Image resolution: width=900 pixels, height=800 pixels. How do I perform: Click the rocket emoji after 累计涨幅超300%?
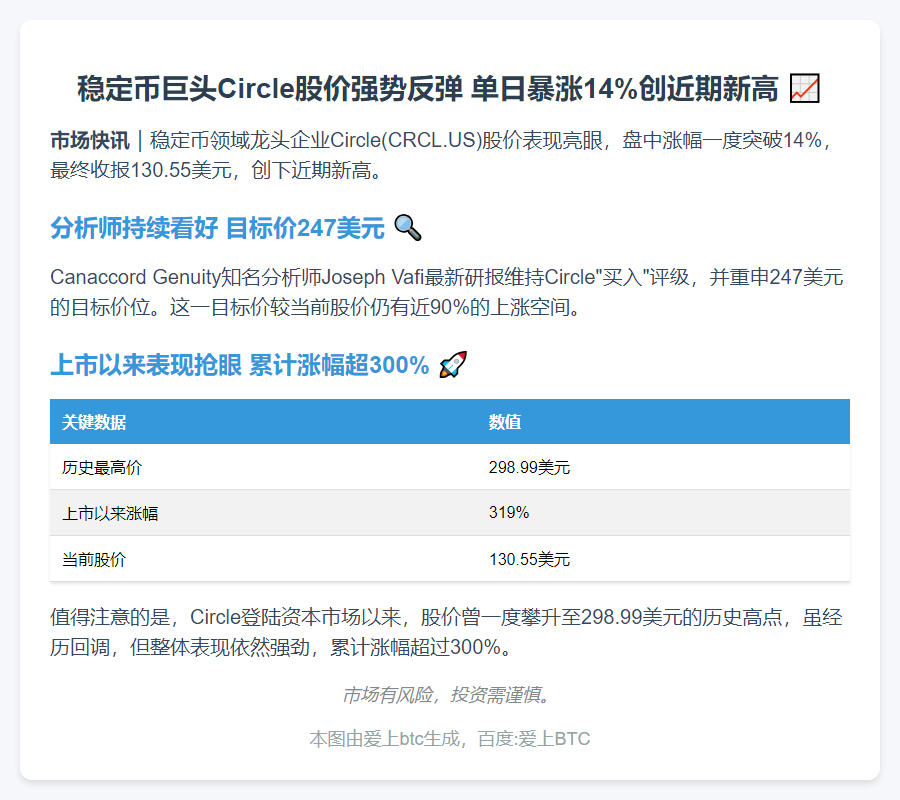tap(452, 366)
